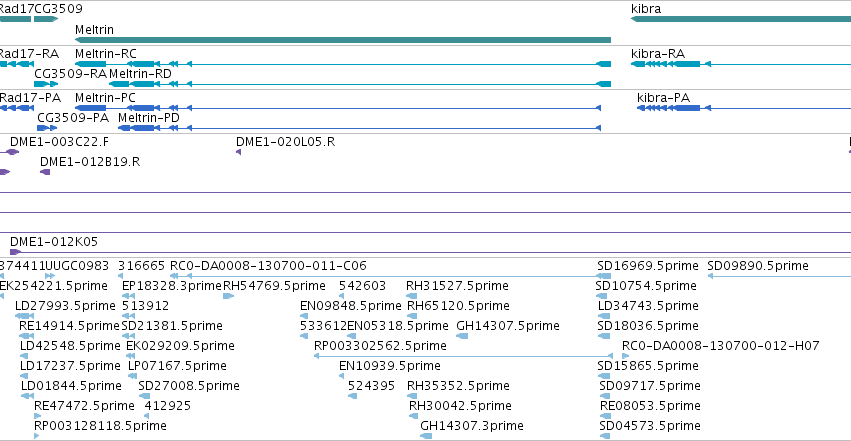
Task: Click the EN10939.5prime label
Action: [x=390, y=366]
